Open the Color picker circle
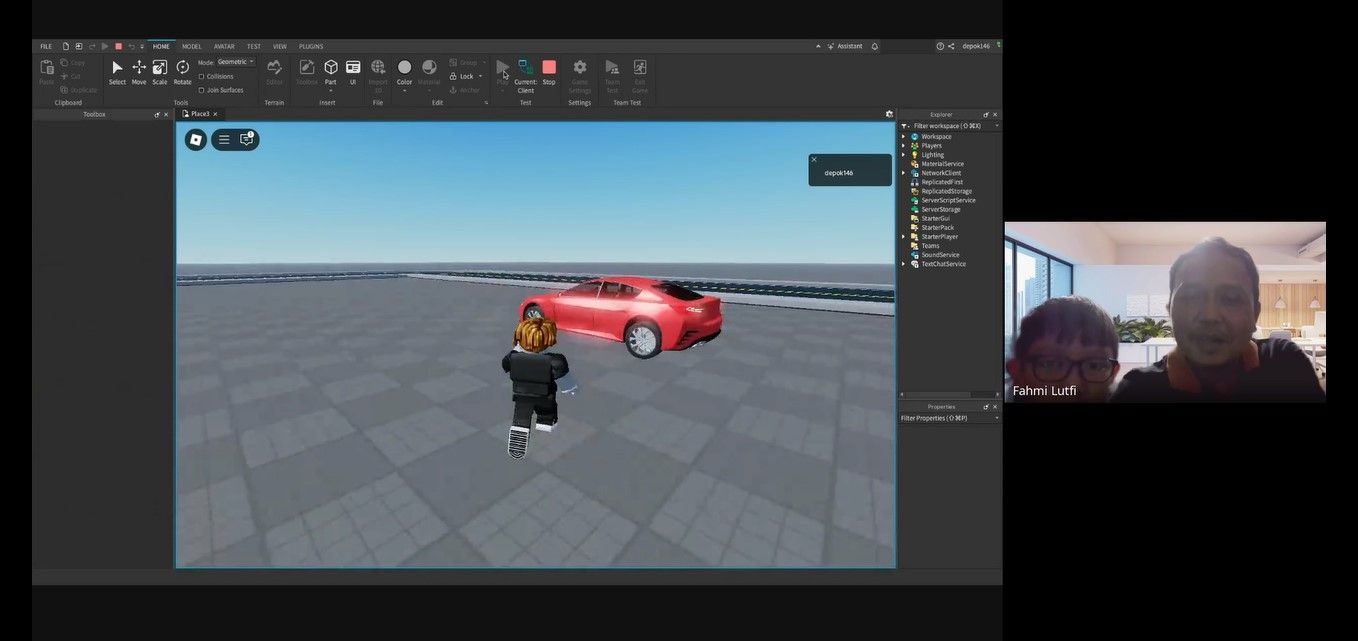The height and width of the screenshot is (641, 1358). (404, 67)
